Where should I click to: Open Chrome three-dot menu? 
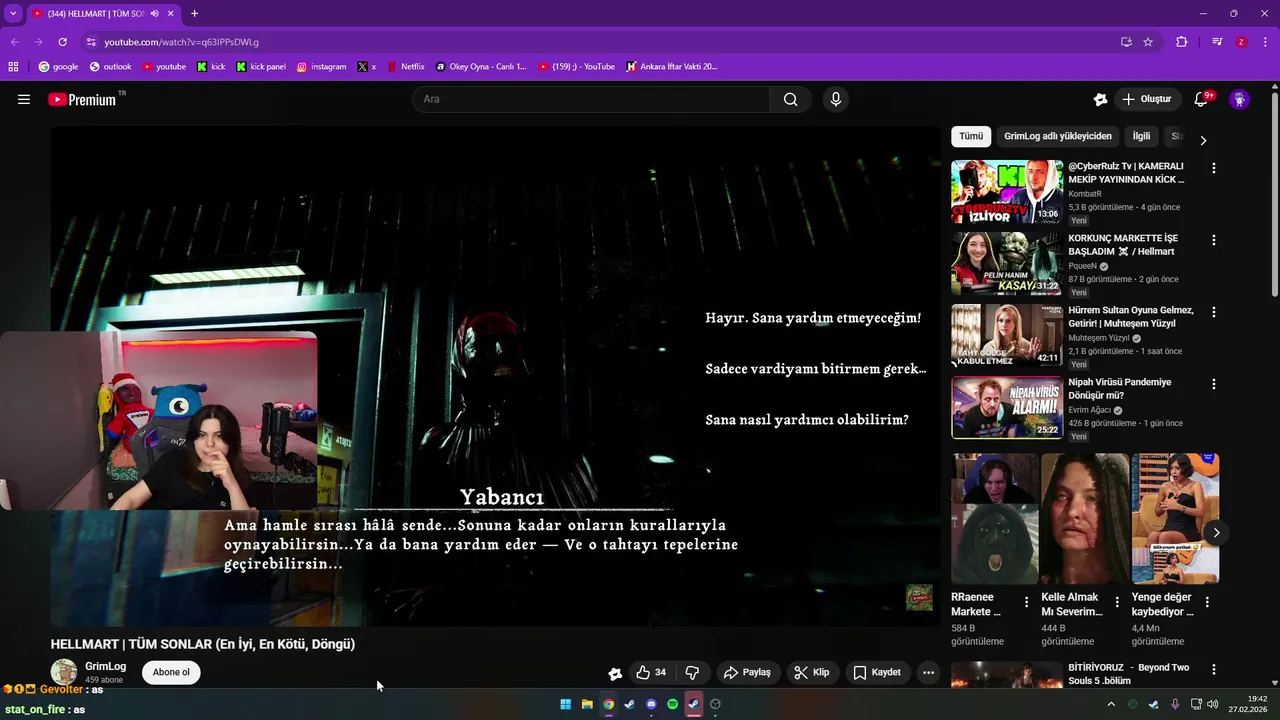[1265, 42]
